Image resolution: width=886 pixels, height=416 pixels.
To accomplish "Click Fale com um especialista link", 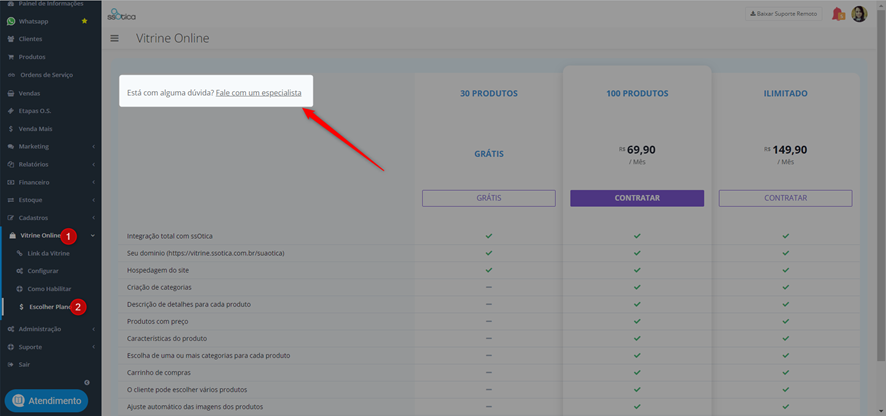I will coord(258,93).
